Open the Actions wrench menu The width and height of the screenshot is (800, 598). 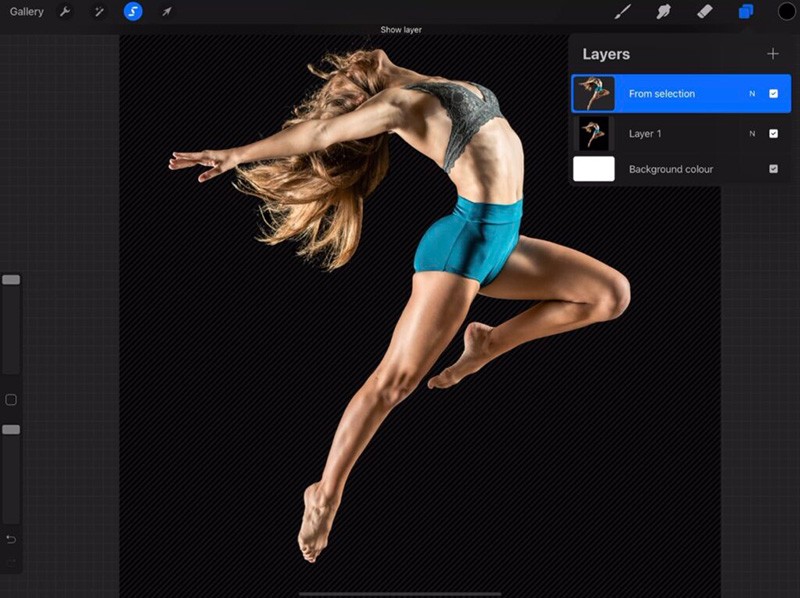[x=63, y=12]
